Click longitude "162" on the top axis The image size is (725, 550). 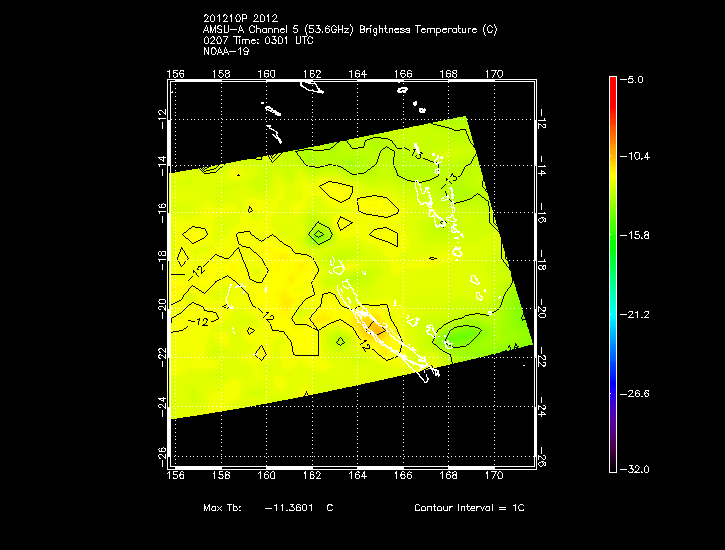[312, 74]
